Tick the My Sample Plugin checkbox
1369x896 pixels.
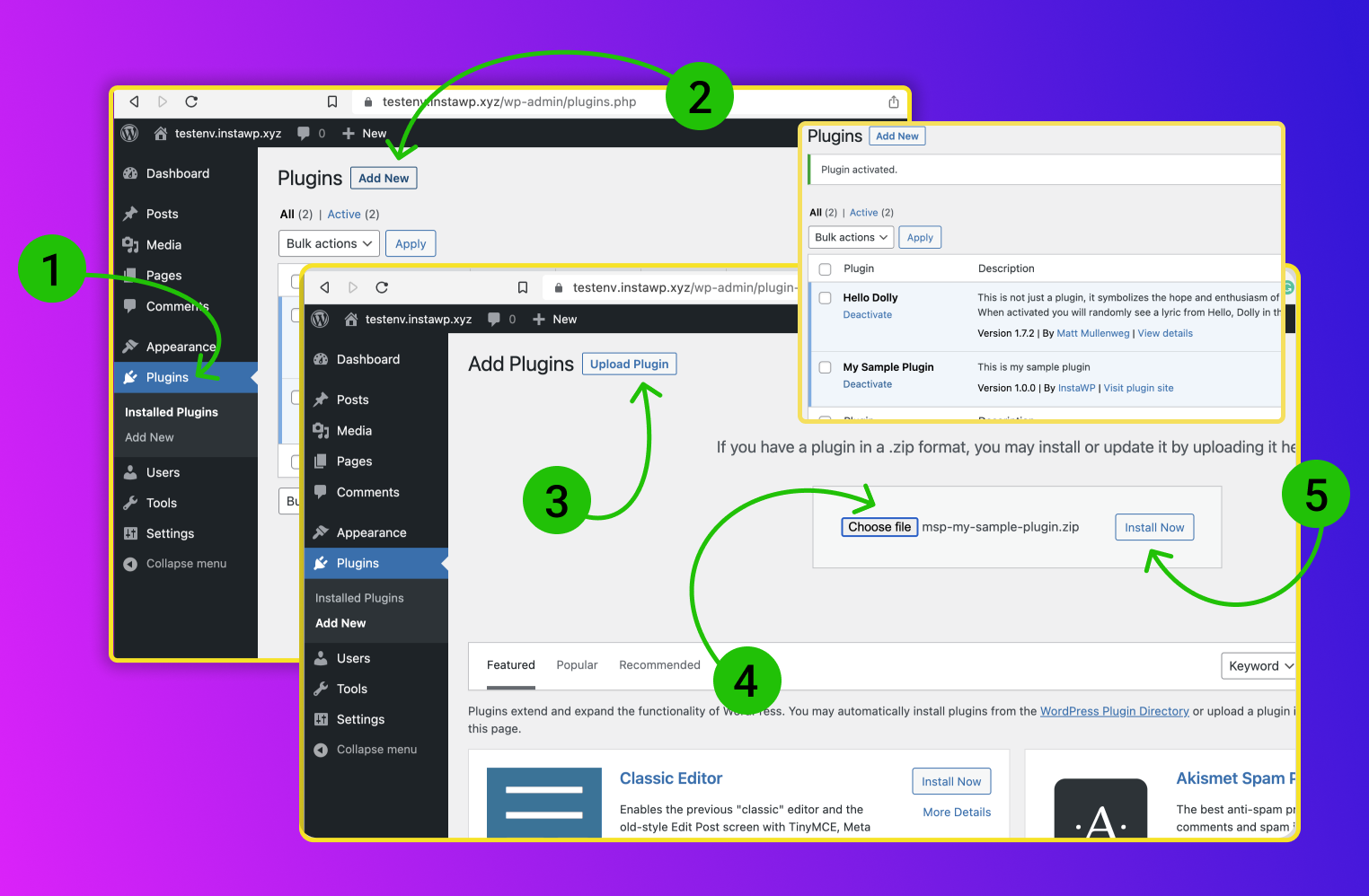(825, 367)
